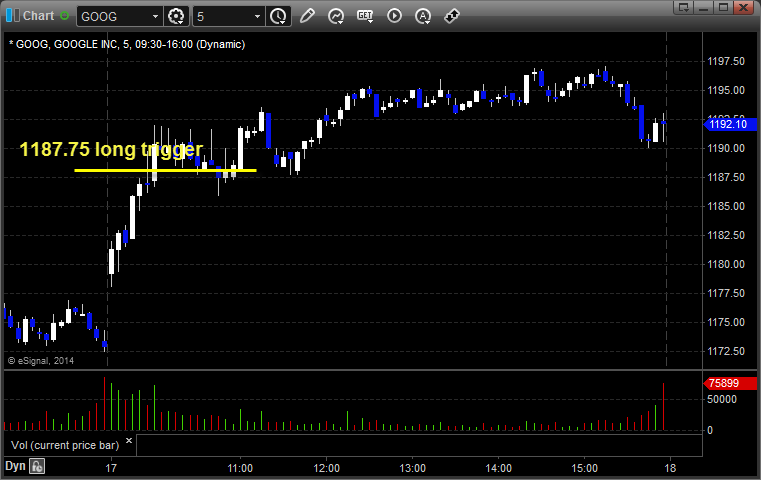Click the 15:00 time axis label
Screen dimensions: 761x480
click(x=584, y=468)
